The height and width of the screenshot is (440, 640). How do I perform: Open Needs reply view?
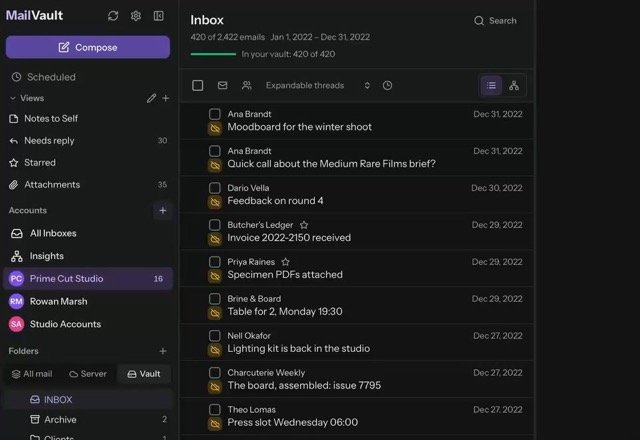(x=88, y=140)
